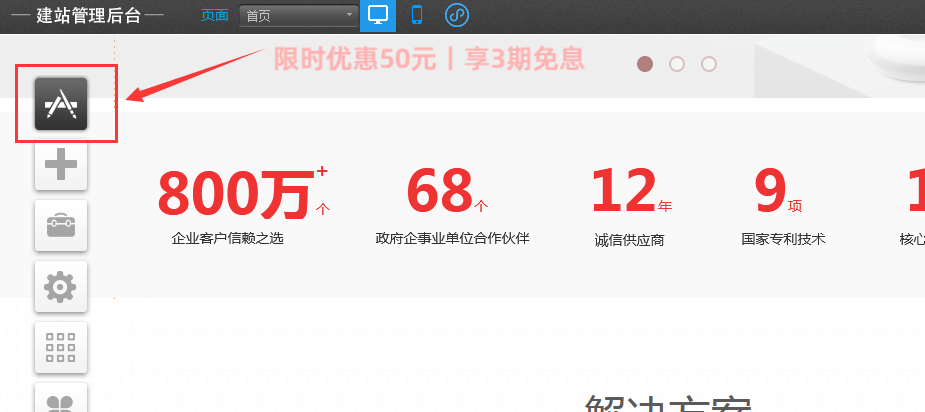Viewport: 925px width, 412px height.
Task: Select the first filled carousel dot
Action: [x=645, y=64]
